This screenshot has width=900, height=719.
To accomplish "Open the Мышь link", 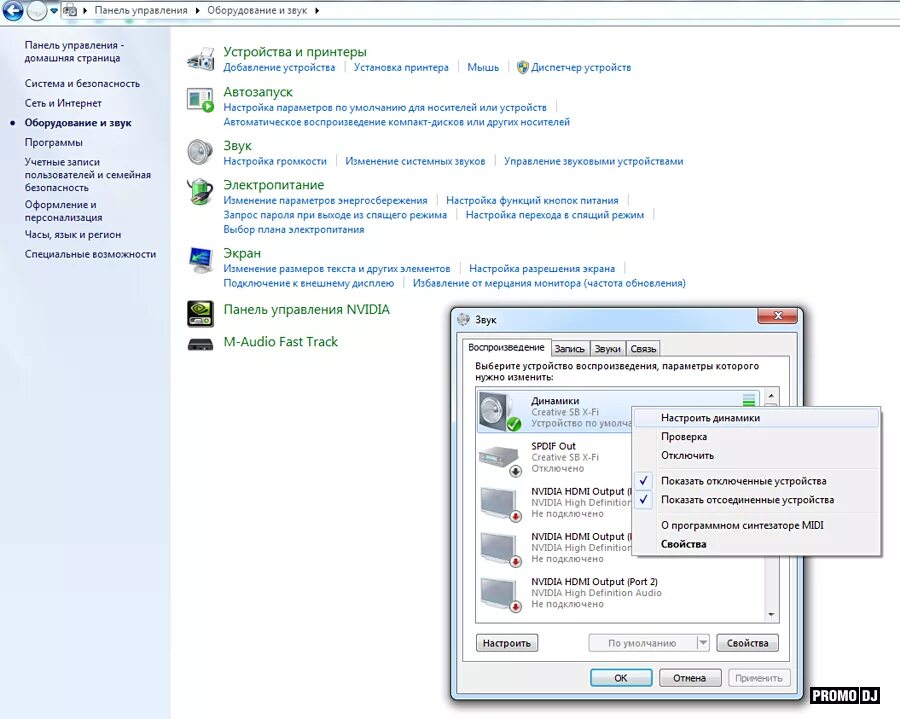I will [x=483, y=67].
